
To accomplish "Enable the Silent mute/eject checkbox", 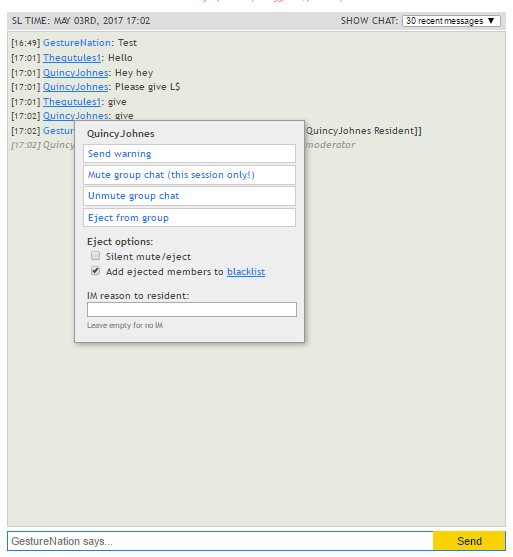I will coord(95,256).
